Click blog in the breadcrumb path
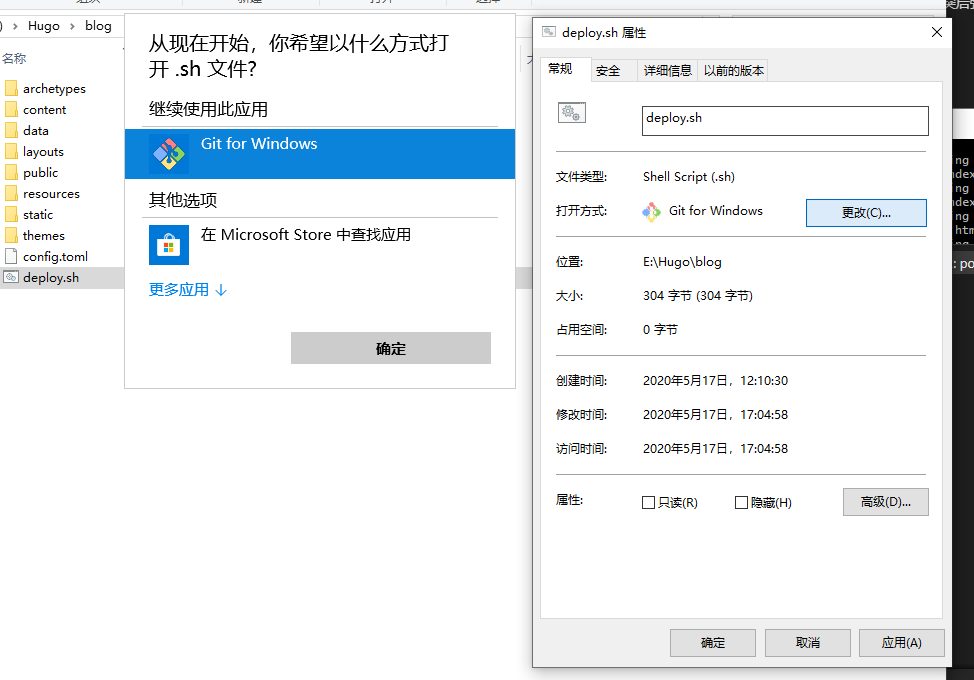 coord(98,26)
